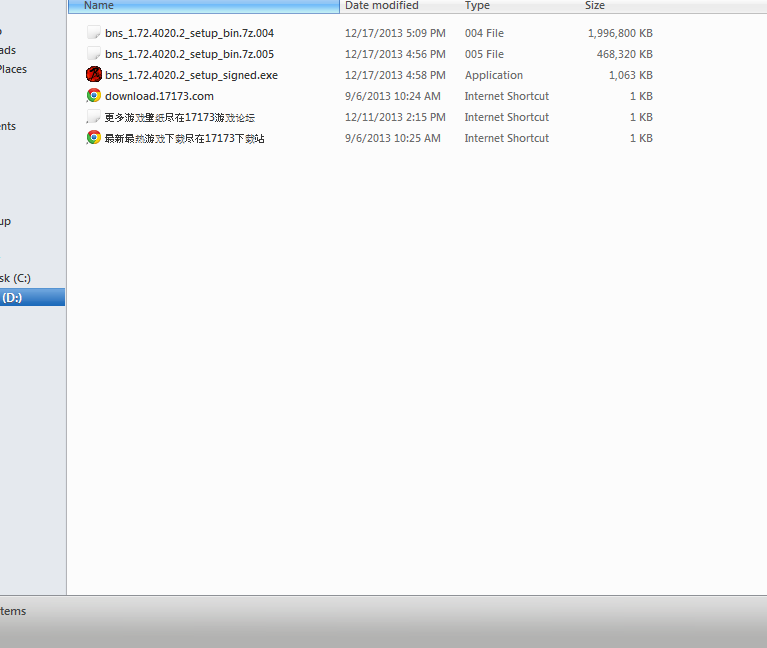
Task: Click the blank icon of the 12/11/2013 shortcut
Action: click(x=94, y=117)
